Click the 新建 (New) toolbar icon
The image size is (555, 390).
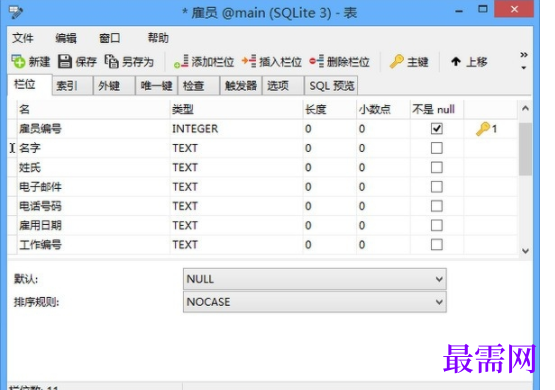tap(18, 62)
